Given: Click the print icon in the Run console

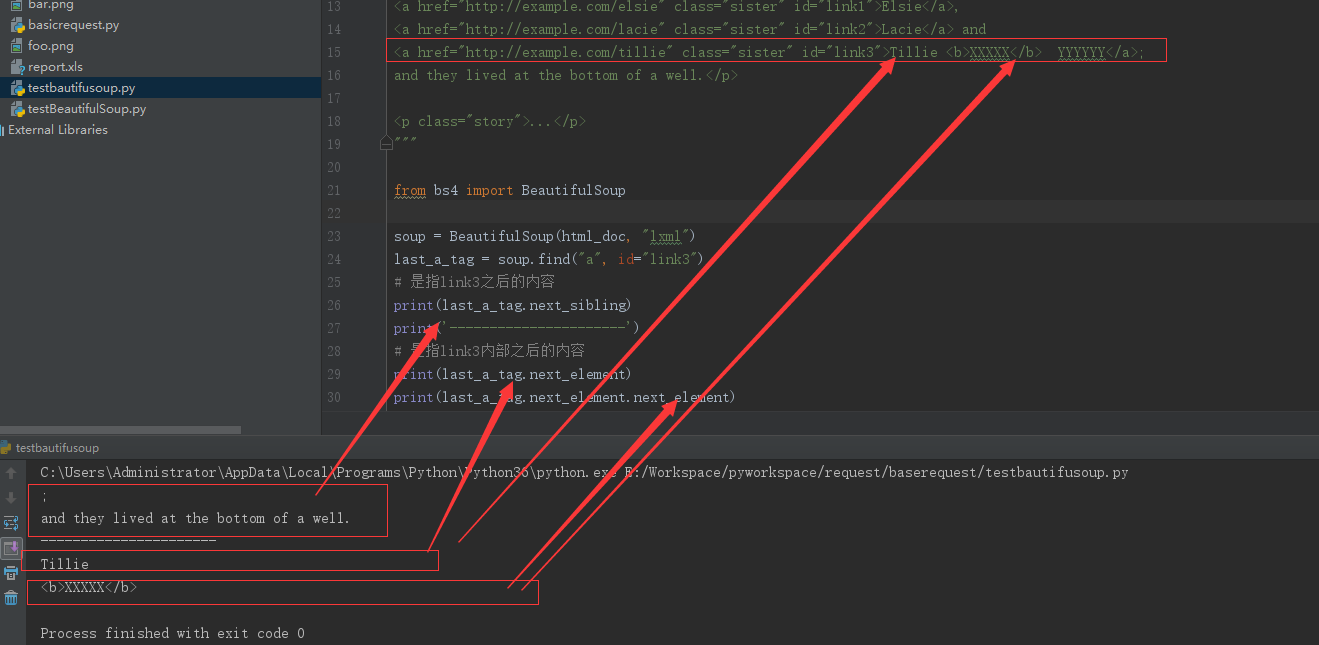Looking at the screenshot, I should [x=11, y=573].
